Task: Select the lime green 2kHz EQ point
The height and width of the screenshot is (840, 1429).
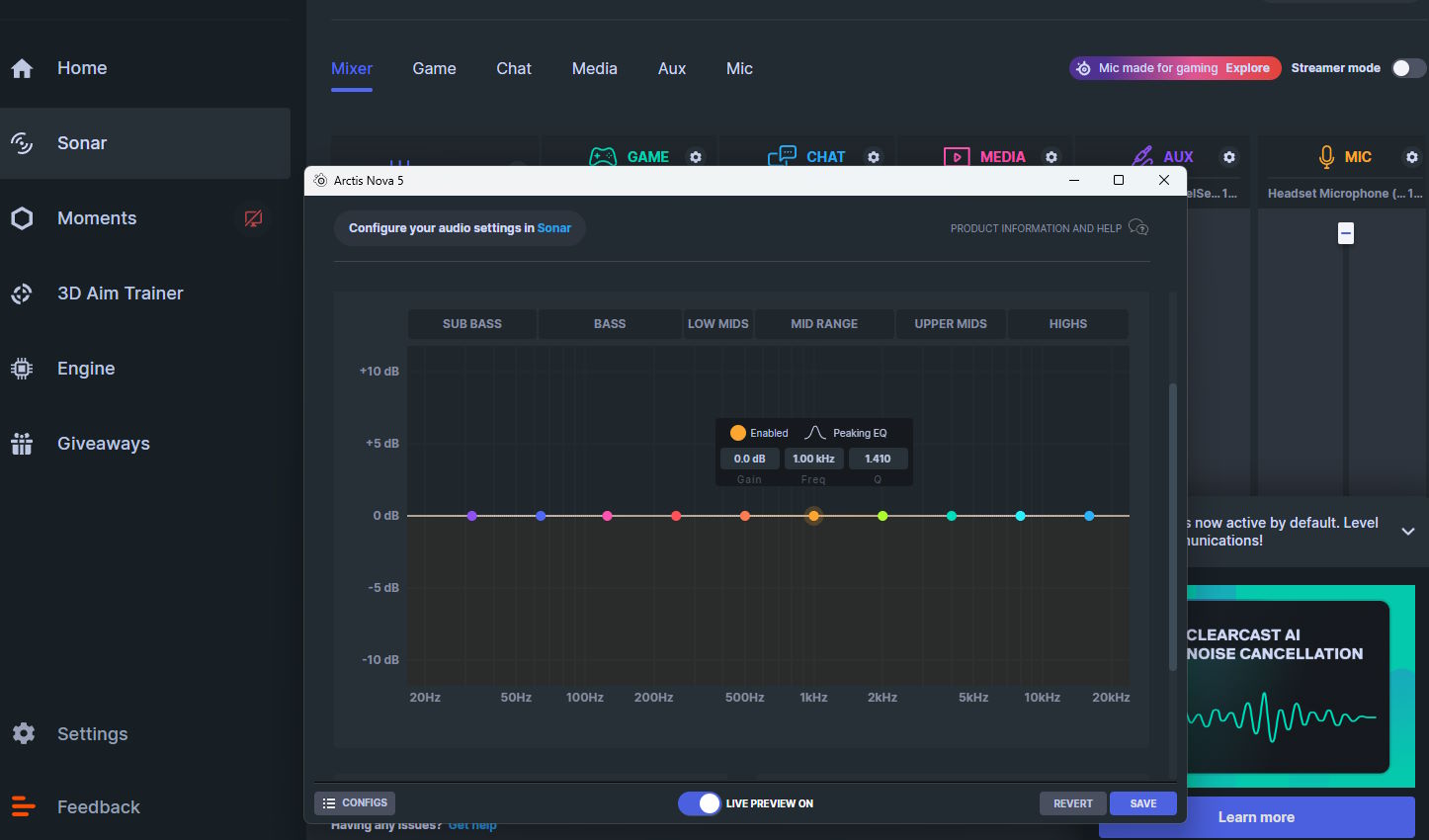Action: 883,516
